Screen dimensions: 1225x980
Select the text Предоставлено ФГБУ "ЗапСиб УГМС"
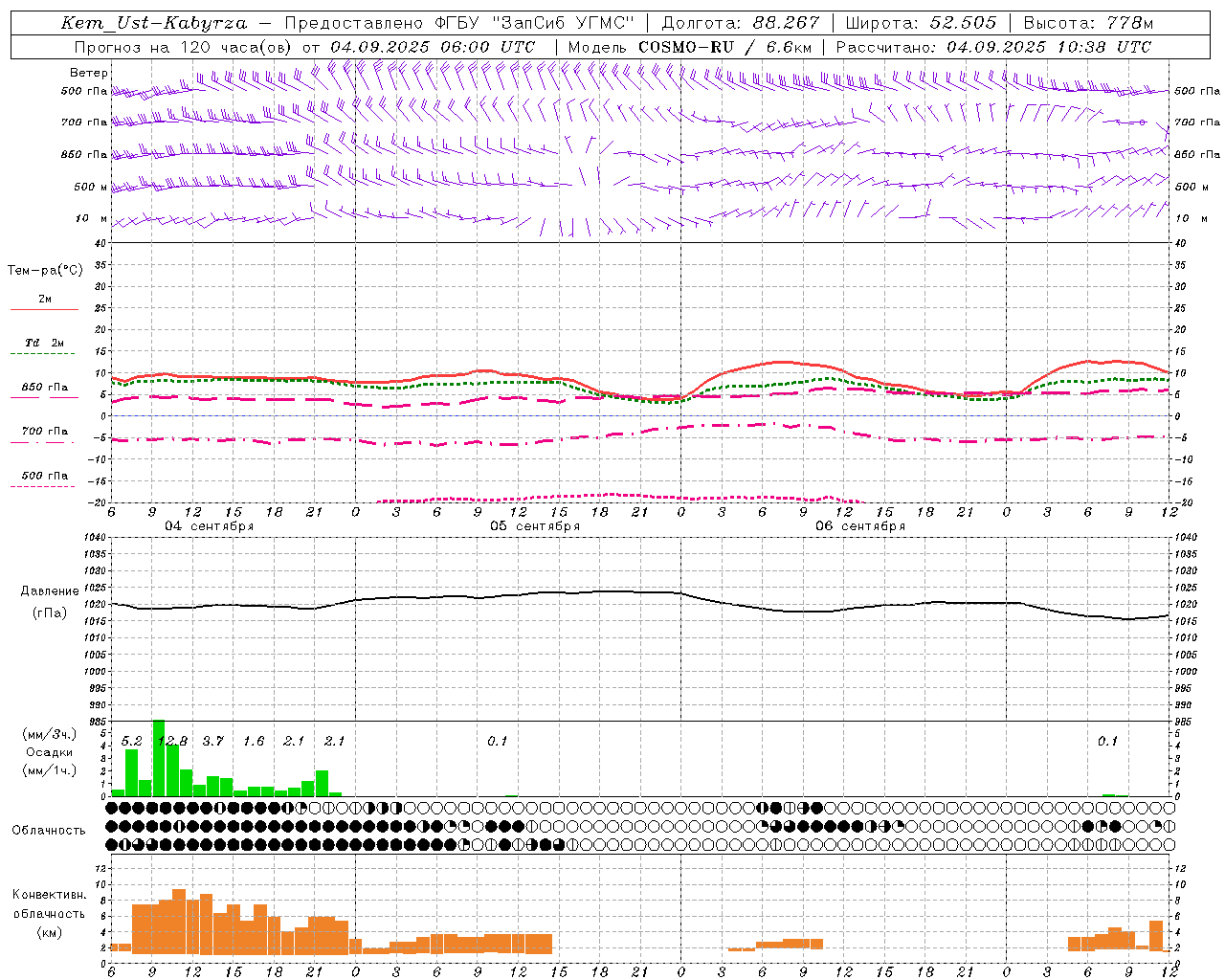460,23
